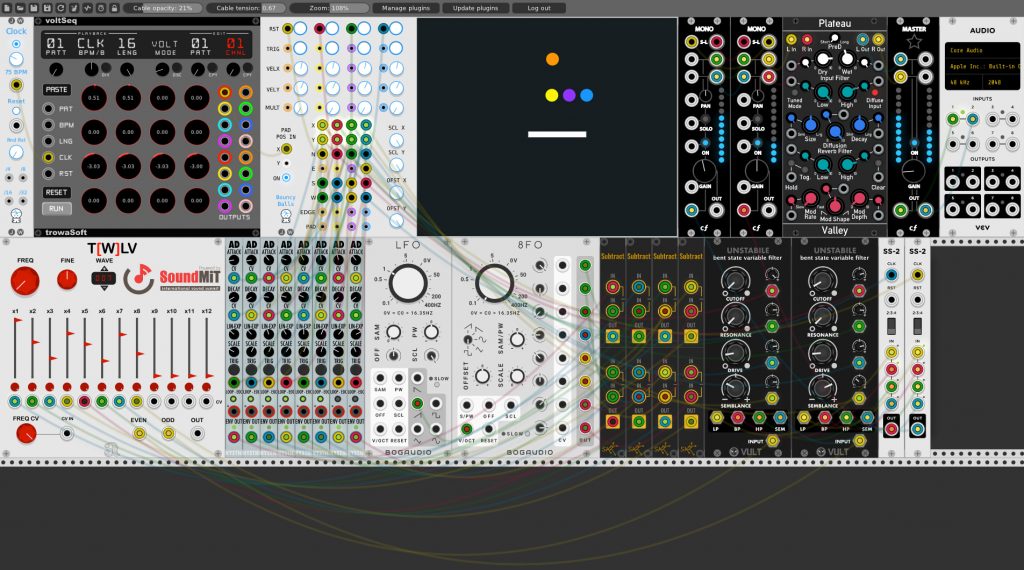Toggle the lock modules padlock icon

click(114, 8)
